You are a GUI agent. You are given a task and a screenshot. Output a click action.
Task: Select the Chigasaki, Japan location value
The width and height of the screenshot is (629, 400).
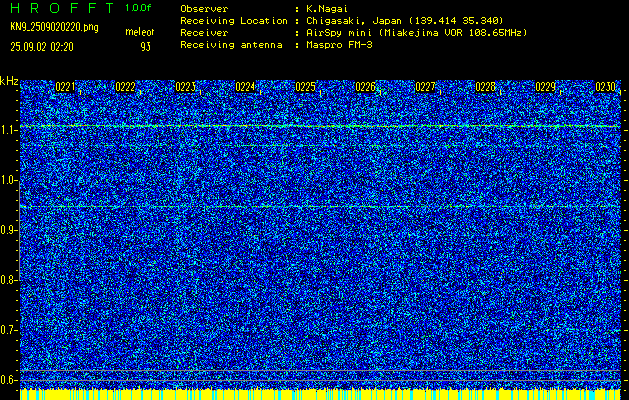click(405, 21)
